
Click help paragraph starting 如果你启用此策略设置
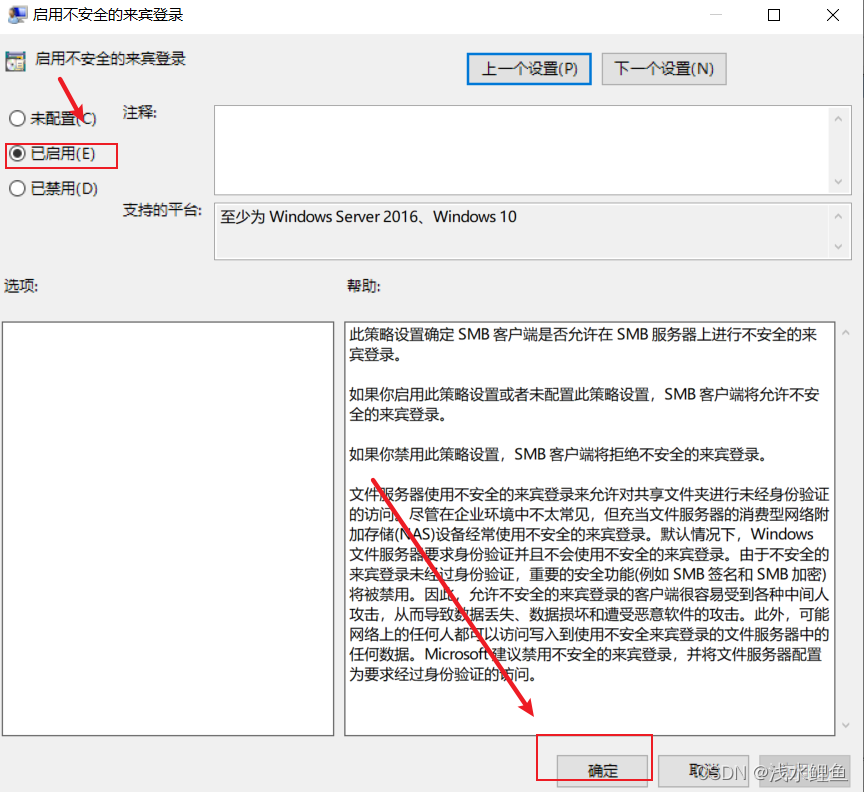coord(584,404)
